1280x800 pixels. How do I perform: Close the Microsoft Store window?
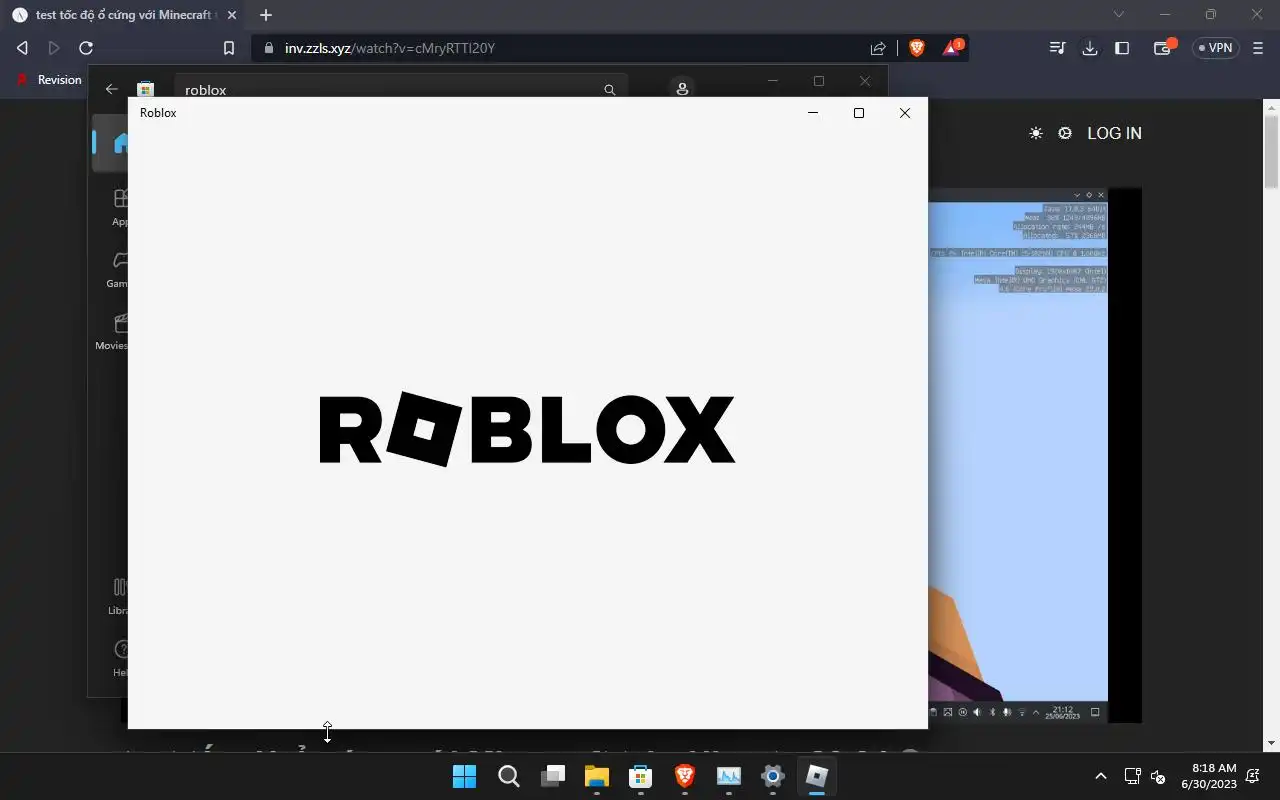click(865, 80)
